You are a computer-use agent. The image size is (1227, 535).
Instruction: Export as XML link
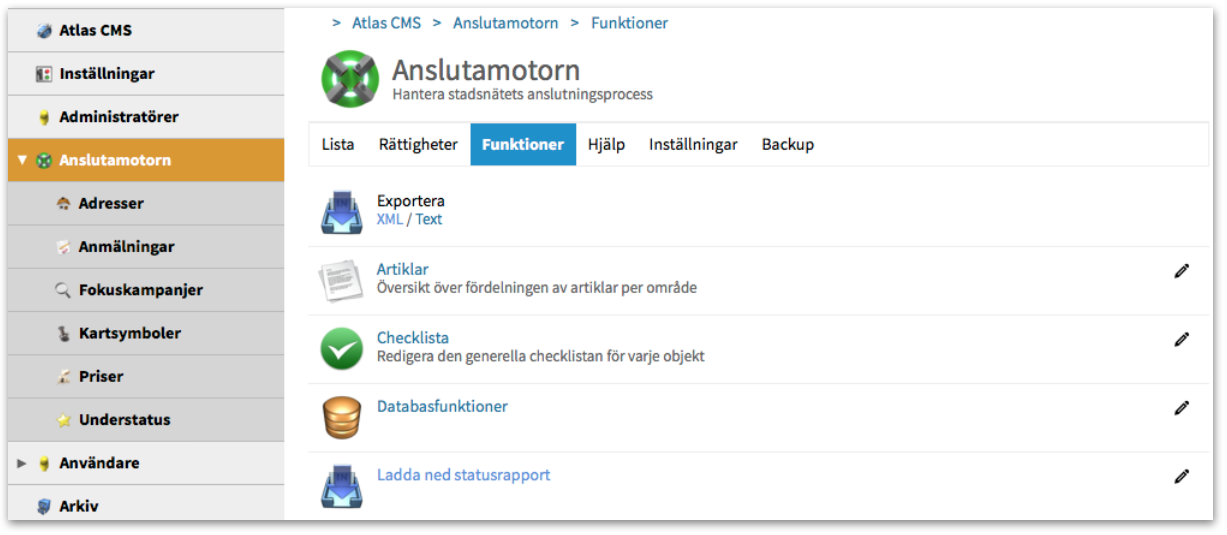click(x=389, y=219)
